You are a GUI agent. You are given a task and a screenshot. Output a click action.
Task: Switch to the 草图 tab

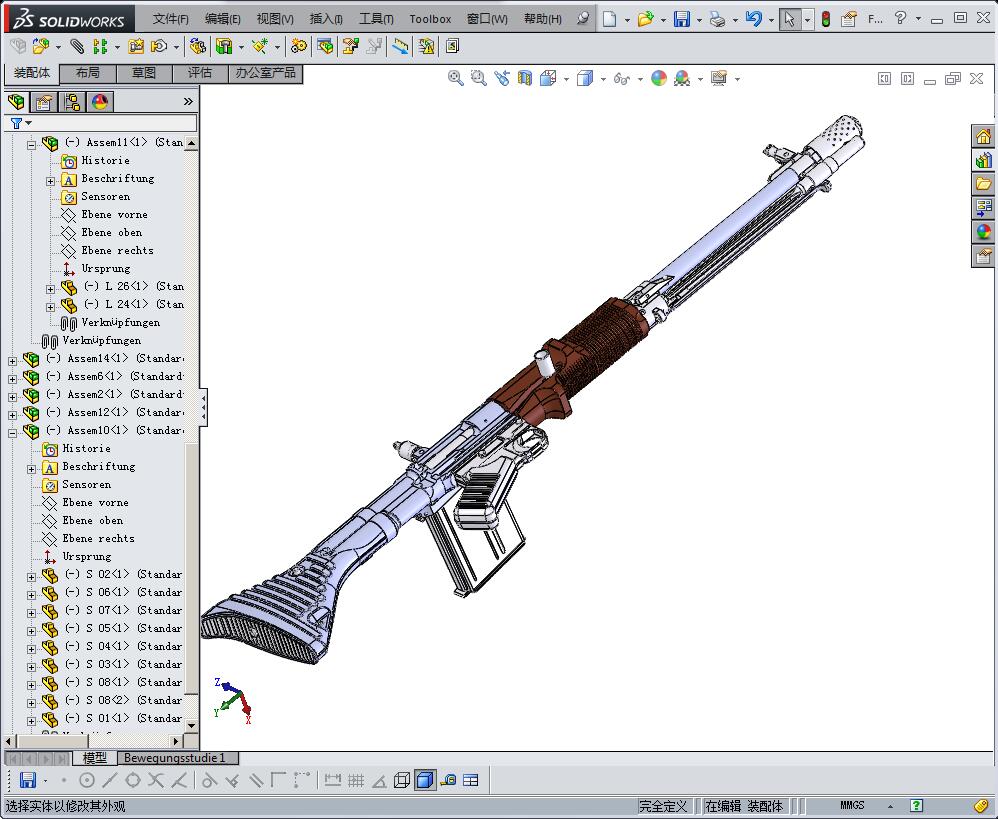click(x=144, y=73)
